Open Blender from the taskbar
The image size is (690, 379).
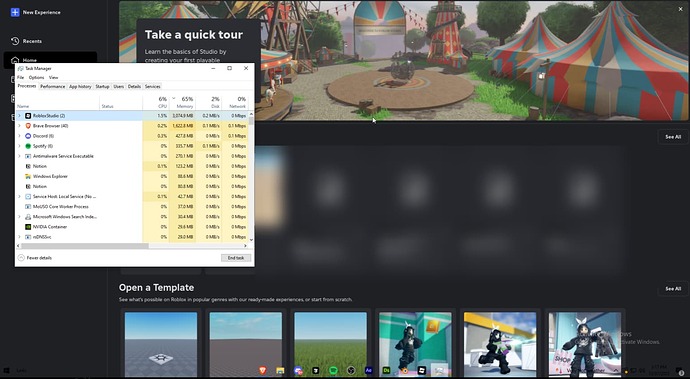(x=404, y=371)
